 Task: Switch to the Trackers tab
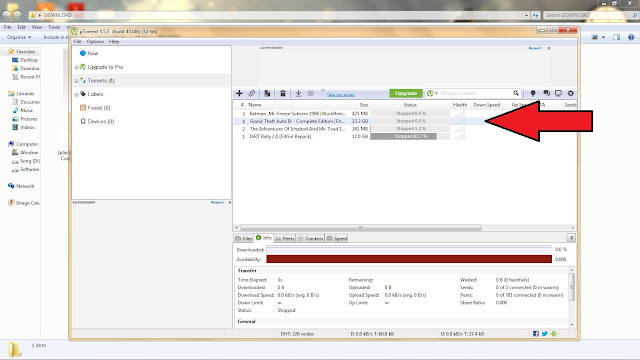[310, 238]
